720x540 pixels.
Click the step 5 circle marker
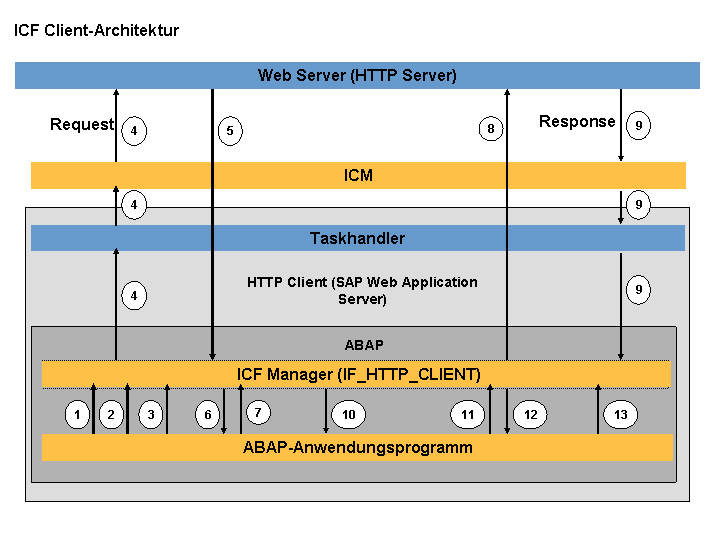point(230,131)
